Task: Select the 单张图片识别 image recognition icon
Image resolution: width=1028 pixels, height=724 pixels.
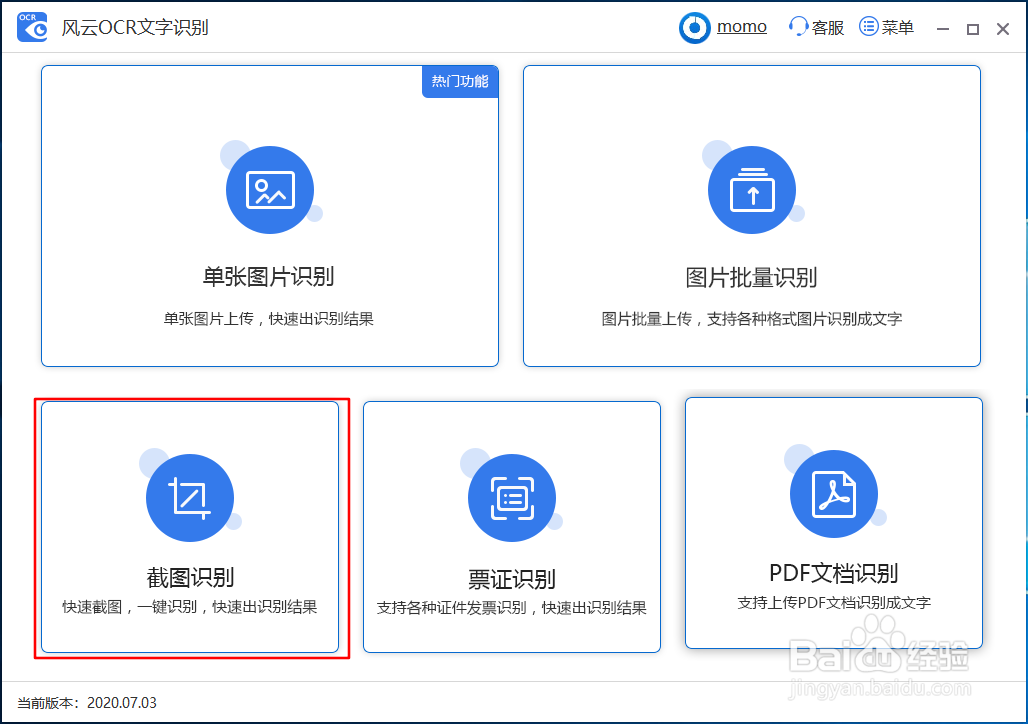Action: [x=270, y=189]
